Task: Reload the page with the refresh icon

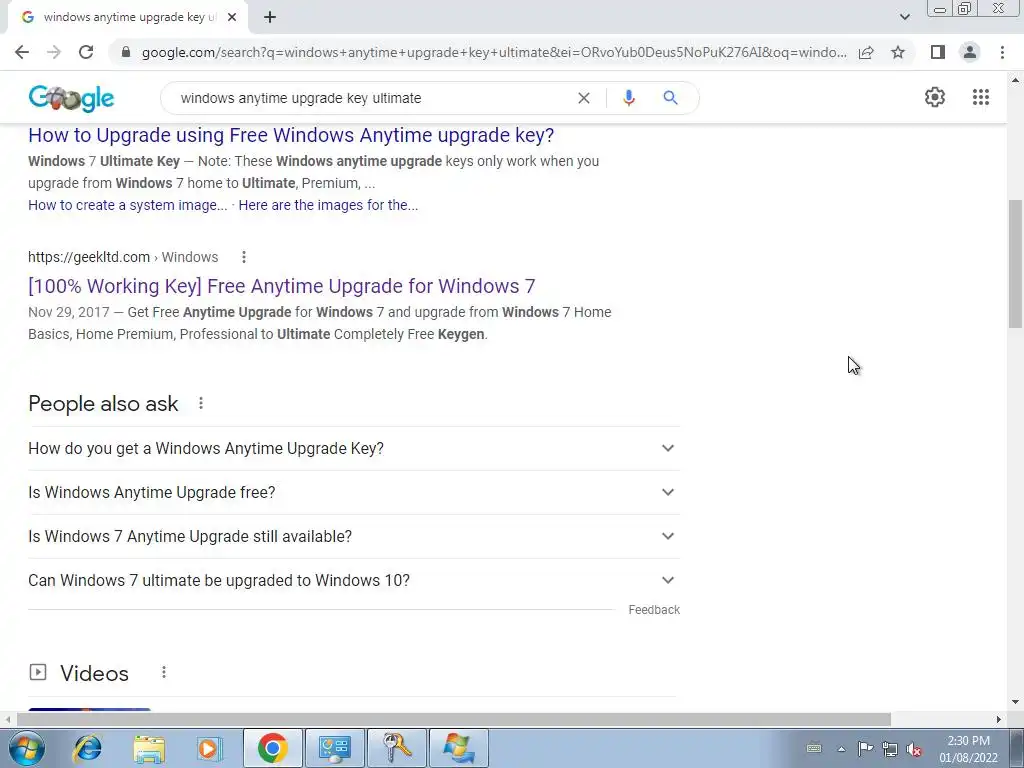Action: tap(86, 52)
